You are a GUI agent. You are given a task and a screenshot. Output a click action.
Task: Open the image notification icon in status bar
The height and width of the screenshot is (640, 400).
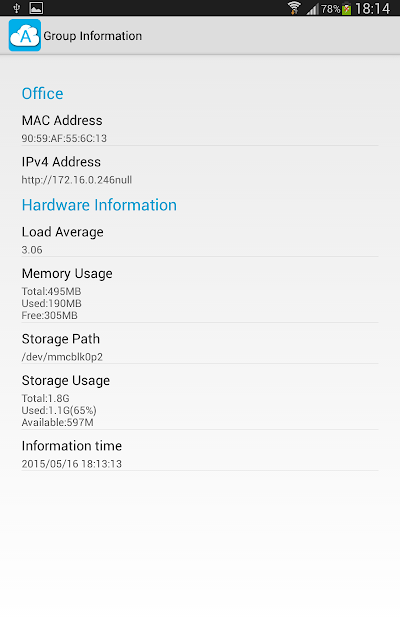36,8
